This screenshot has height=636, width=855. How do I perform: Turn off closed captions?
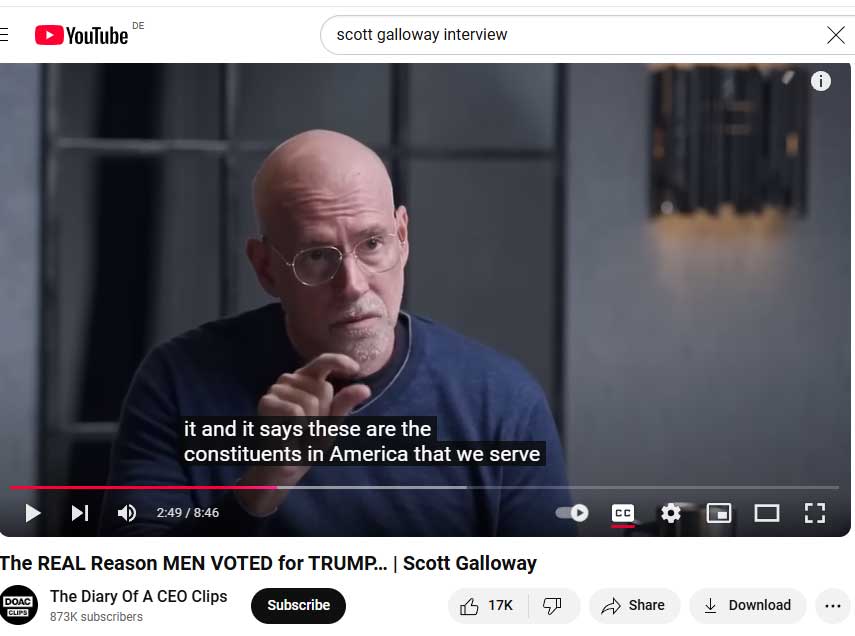pyautogui.click(x=623, y=513)
